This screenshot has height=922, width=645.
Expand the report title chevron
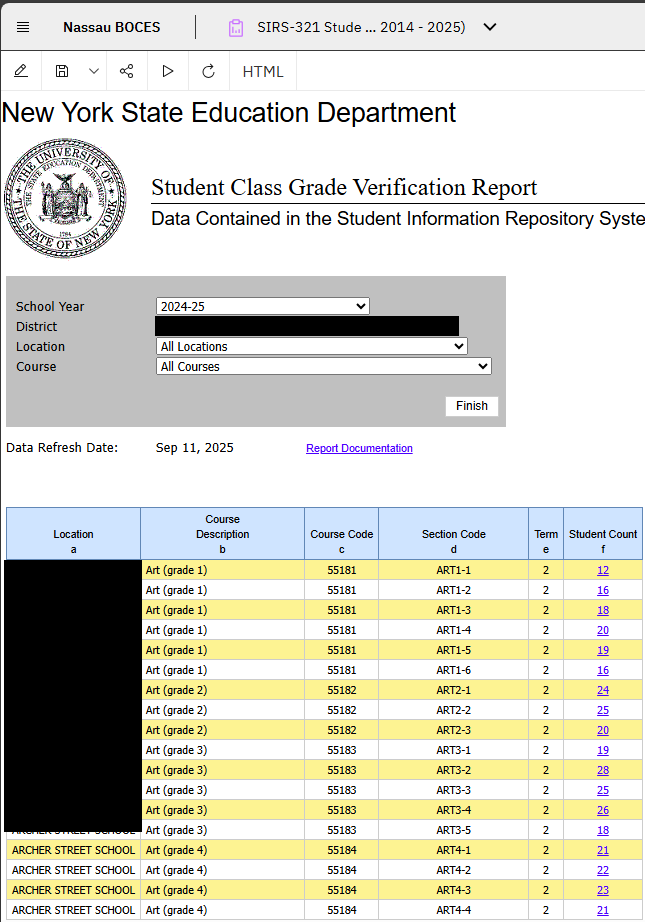click(x=490, y=27)
